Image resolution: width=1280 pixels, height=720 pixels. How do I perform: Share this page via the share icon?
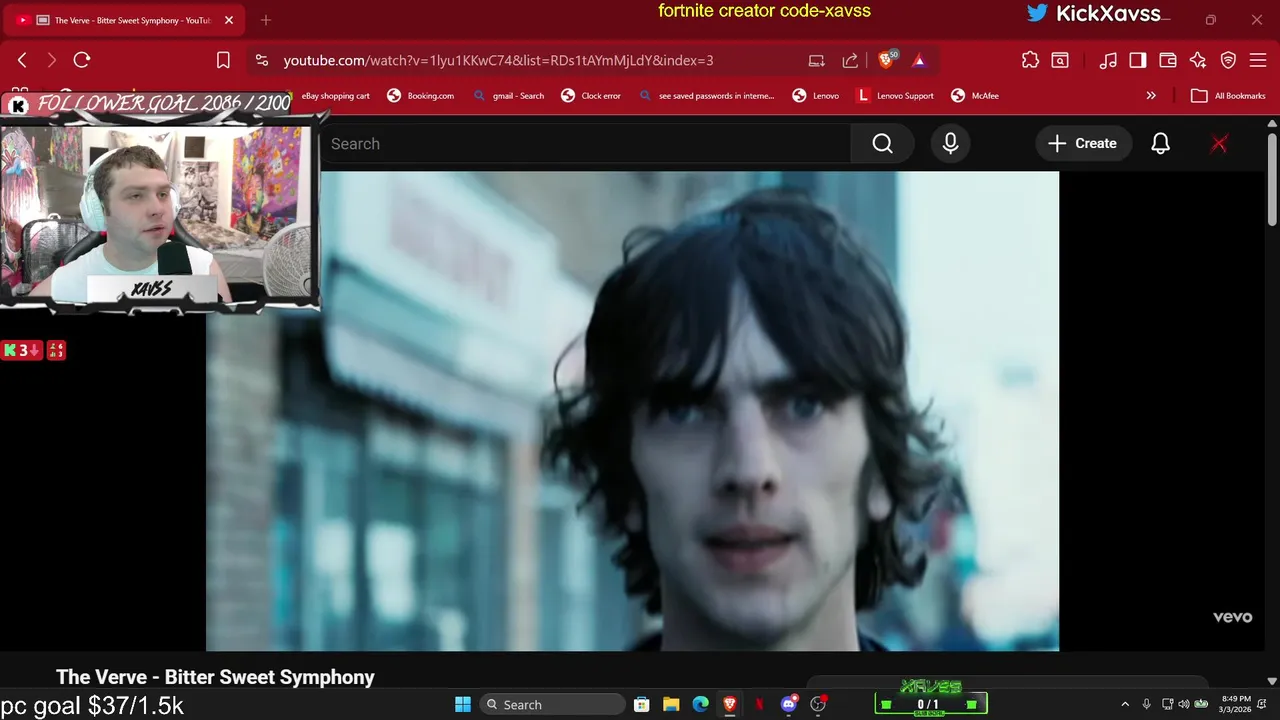click(850, 60)
